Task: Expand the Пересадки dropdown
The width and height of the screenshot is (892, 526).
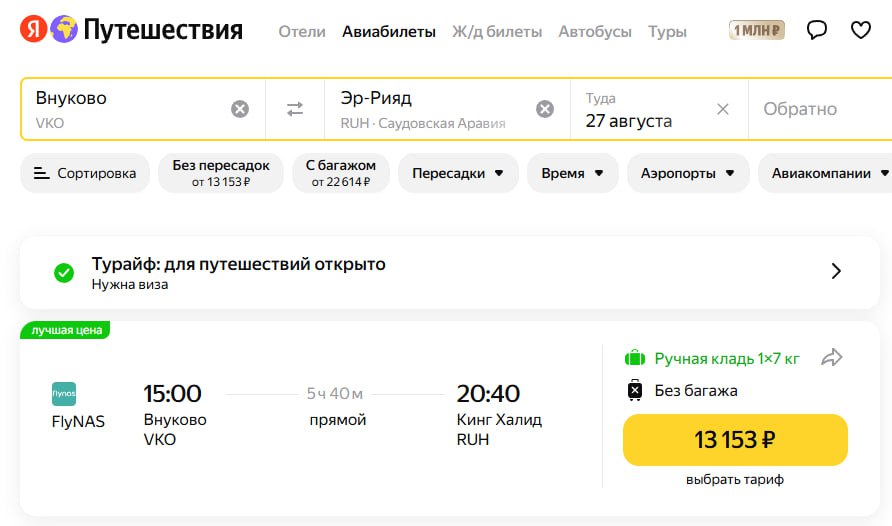Action: 459,173
